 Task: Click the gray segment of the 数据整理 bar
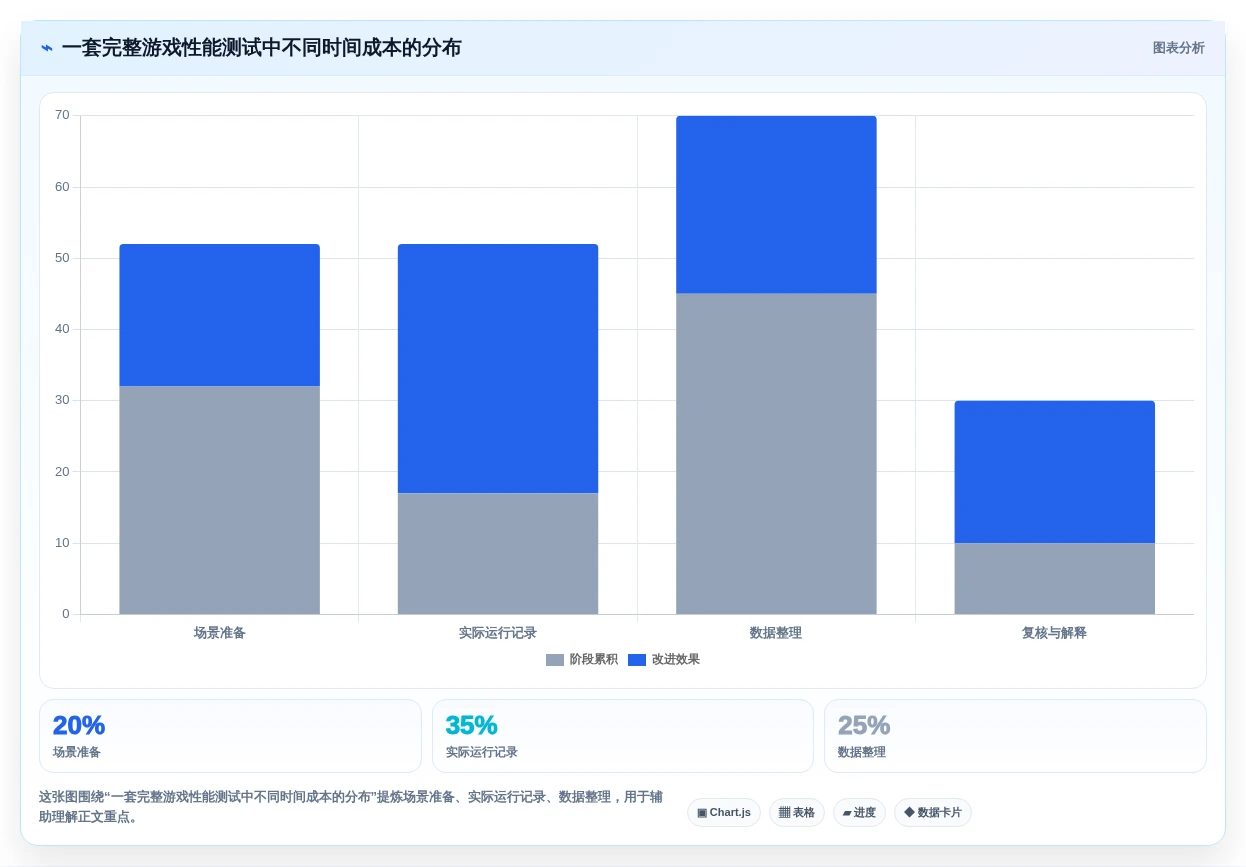[x=776, y=454]
